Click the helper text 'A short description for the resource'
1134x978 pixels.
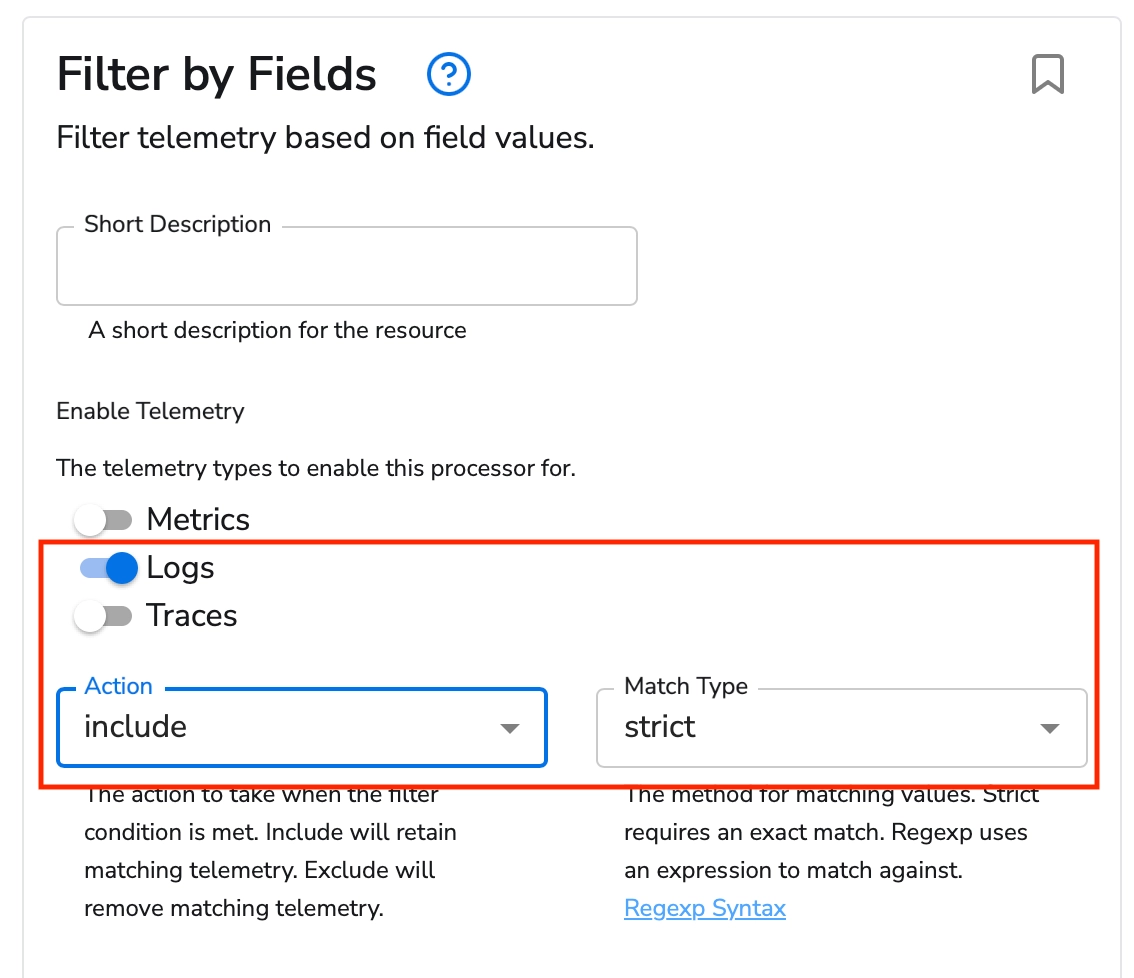[277, 330]
